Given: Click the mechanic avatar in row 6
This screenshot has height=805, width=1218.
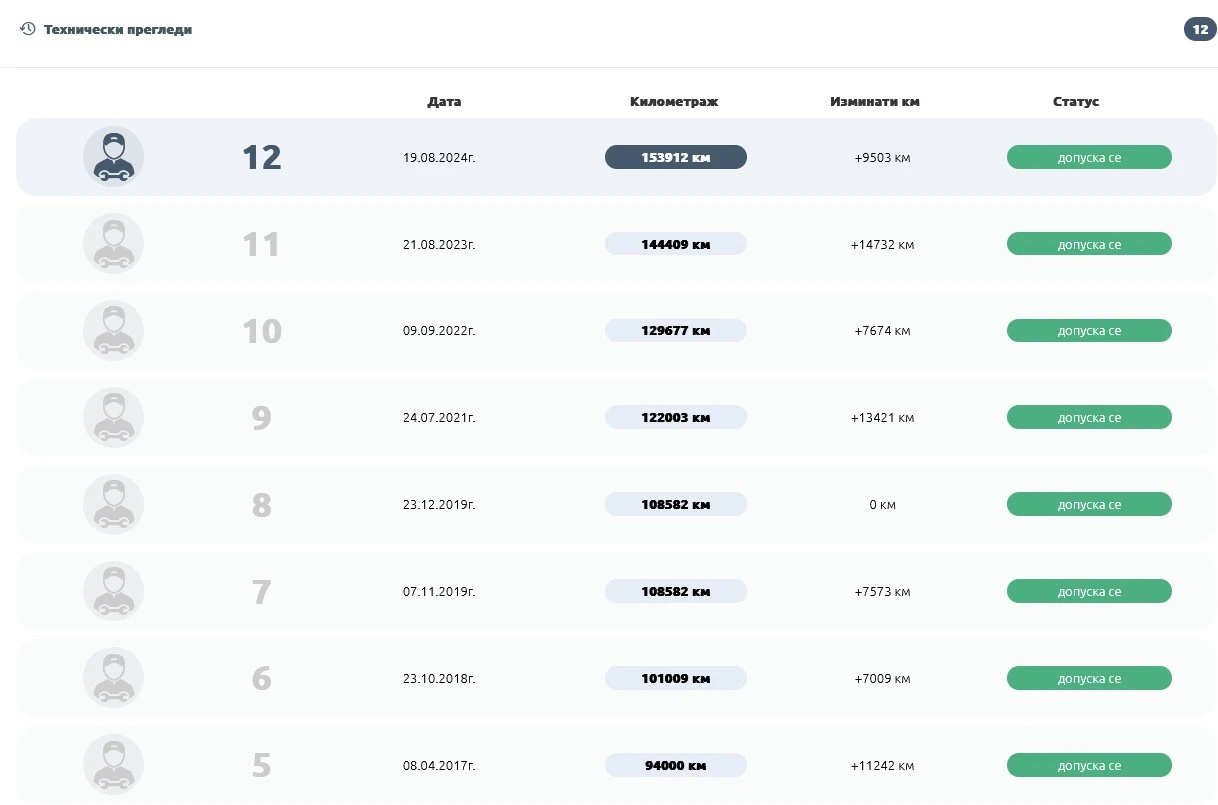Looking at the screenshot, I should (113, 679).
